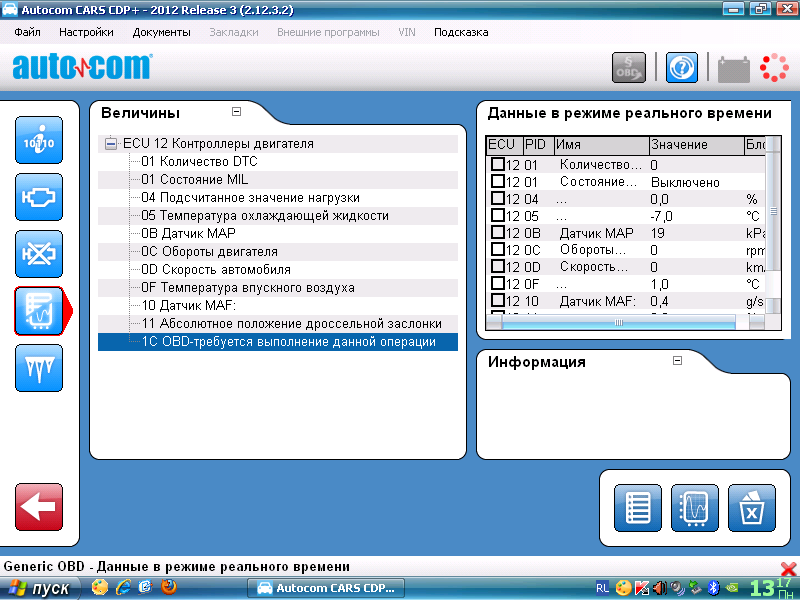Image resolution: width=800 pixels, height=600 pixels.
Task: Collapse the Величины panel
Action: tap(236, 112)
